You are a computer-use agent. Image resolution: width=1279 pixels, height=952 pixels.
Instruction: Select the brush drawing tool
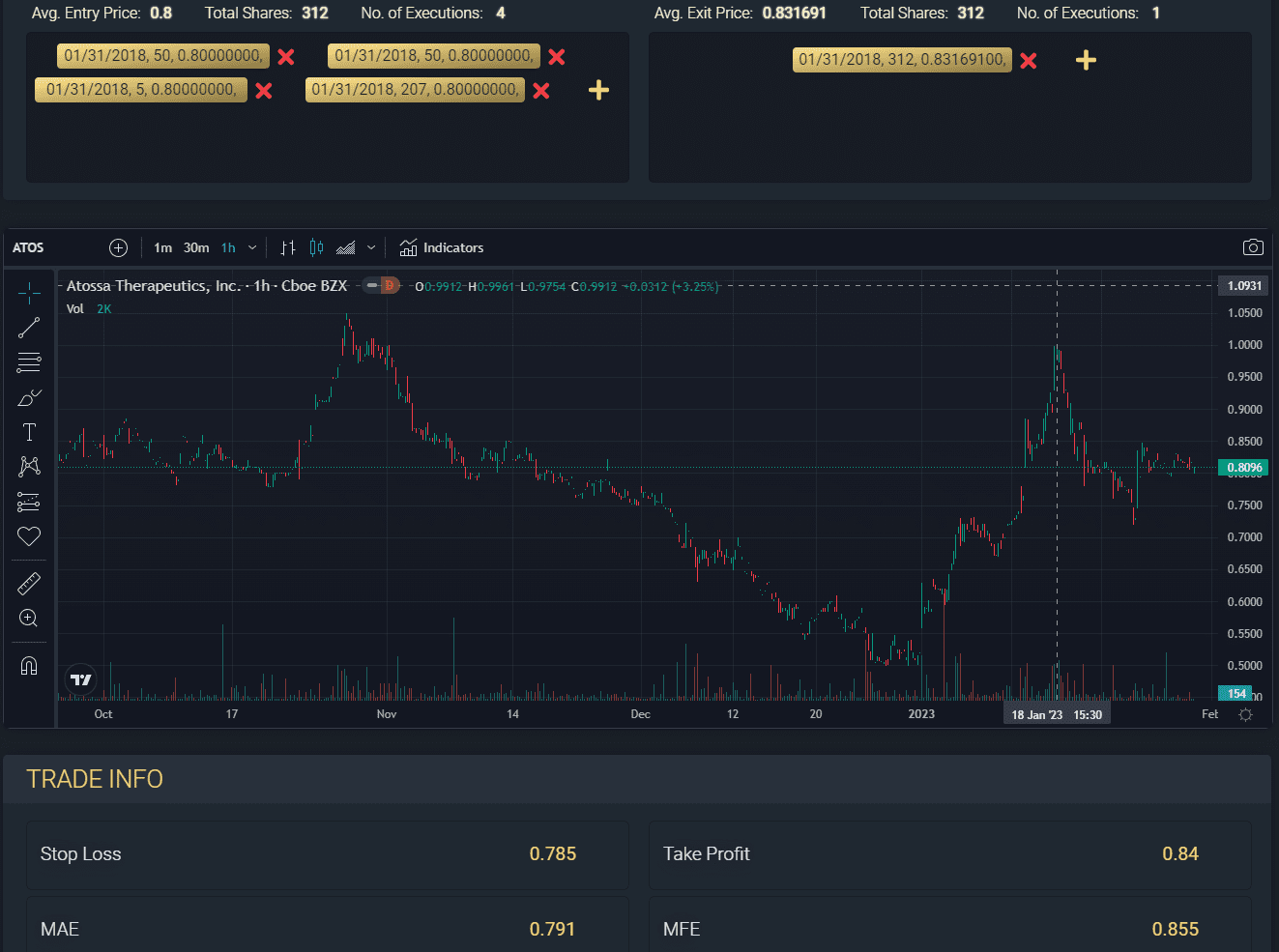(x=29, y=397)
